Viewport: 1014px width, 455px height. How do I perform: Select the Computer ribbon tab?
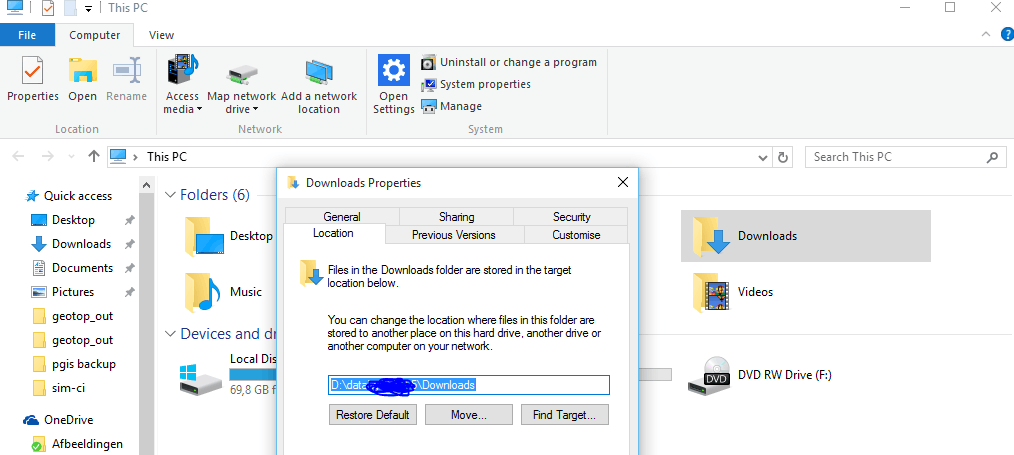pos(94,35)
